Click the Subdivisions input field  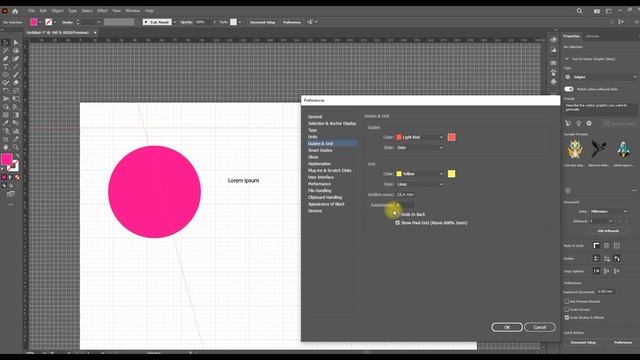[405, 205]
